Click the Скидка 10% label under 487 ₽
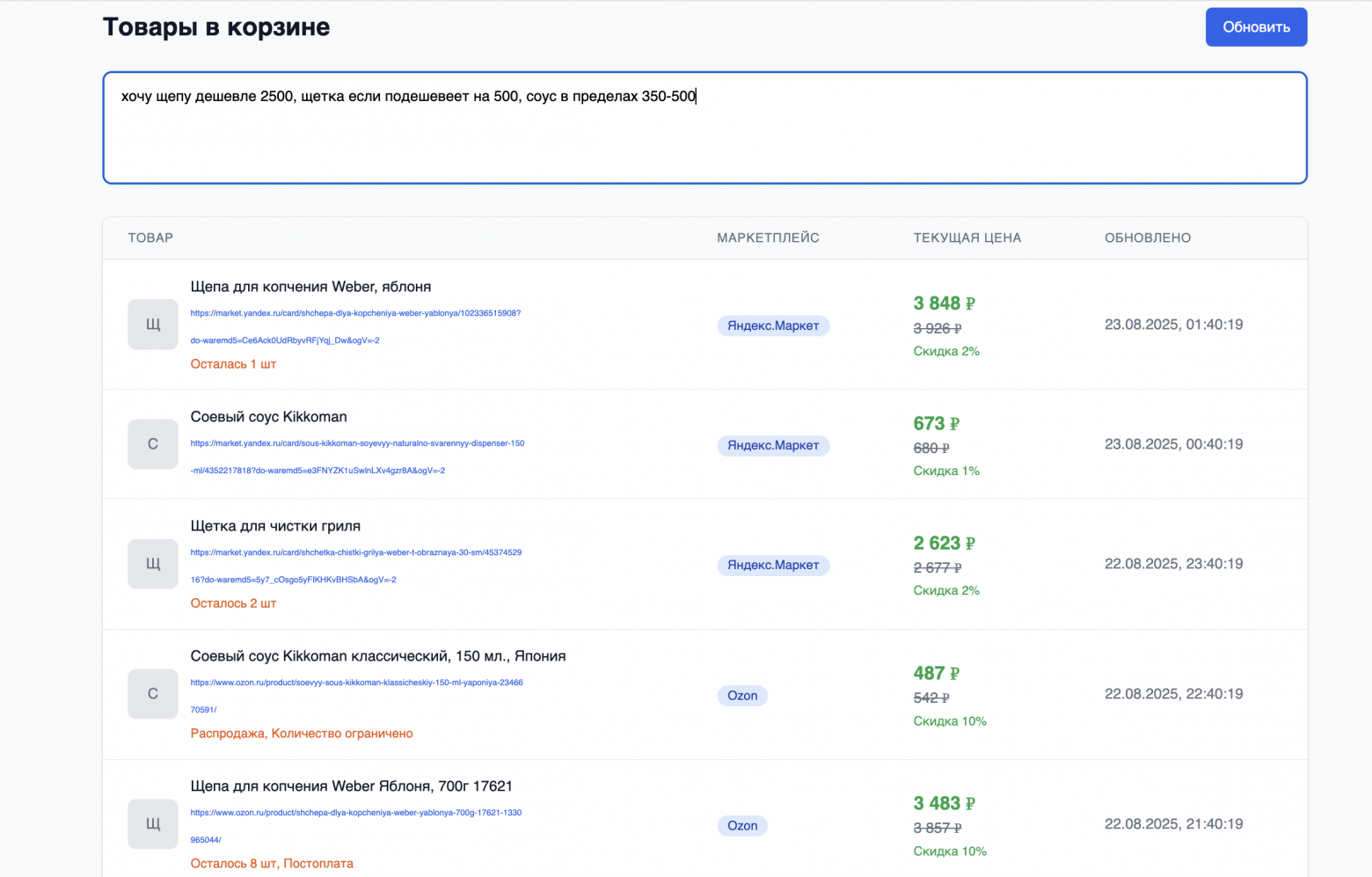The height and width of the screenshot is (877, 1372). tap(950, 720)
